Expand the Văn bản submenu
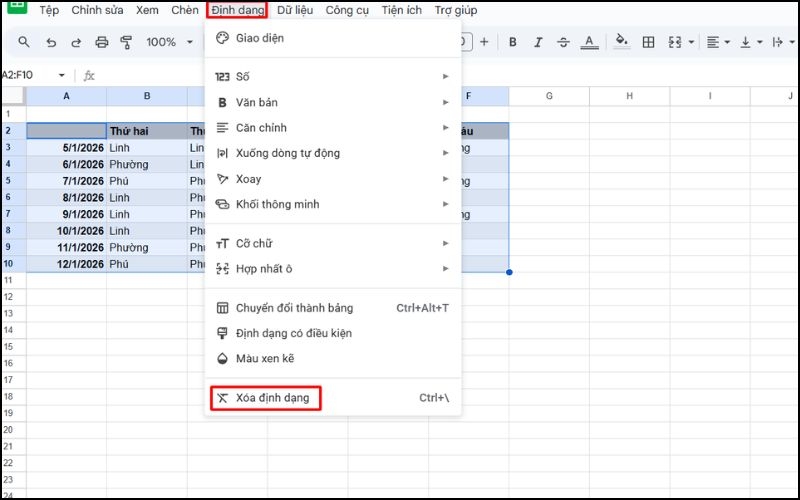 click(333, 103)
